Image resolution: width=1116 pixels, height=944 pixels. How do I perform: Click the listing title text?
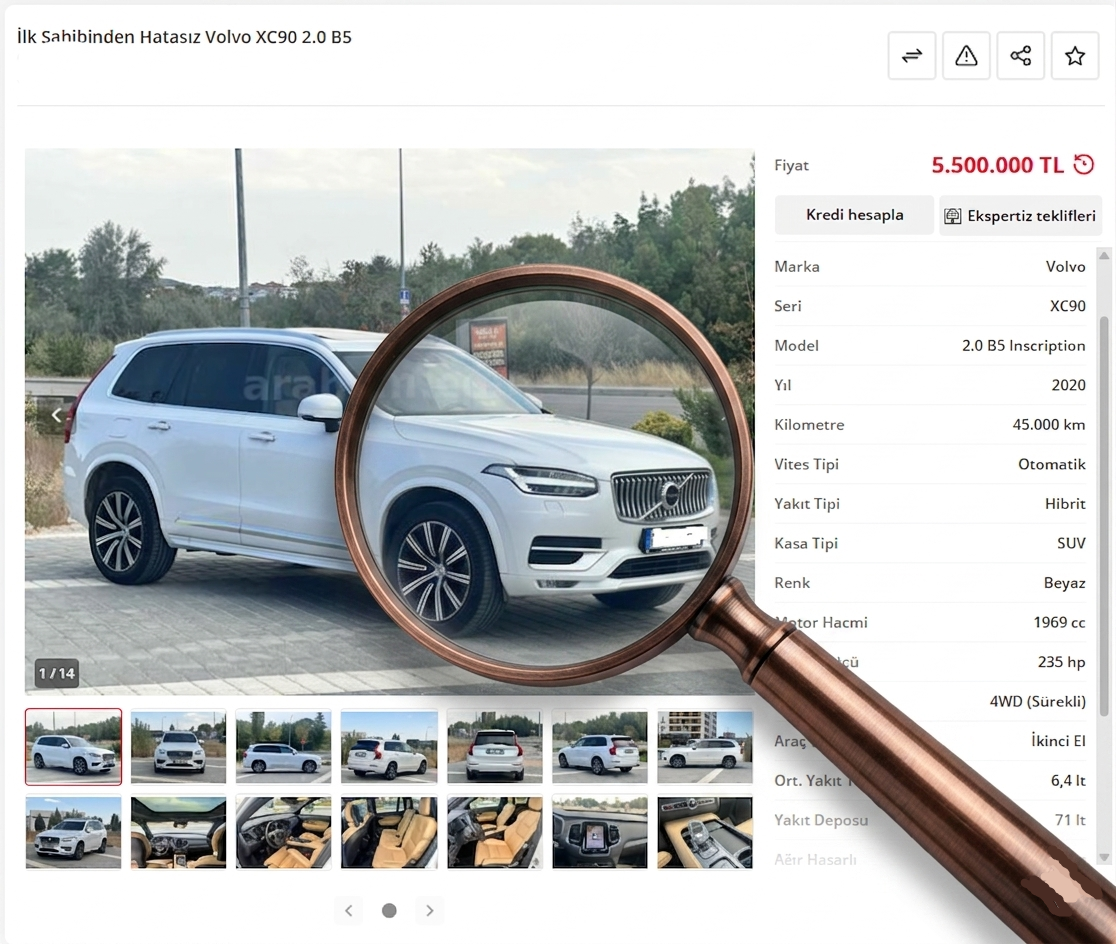click(184, 37)
